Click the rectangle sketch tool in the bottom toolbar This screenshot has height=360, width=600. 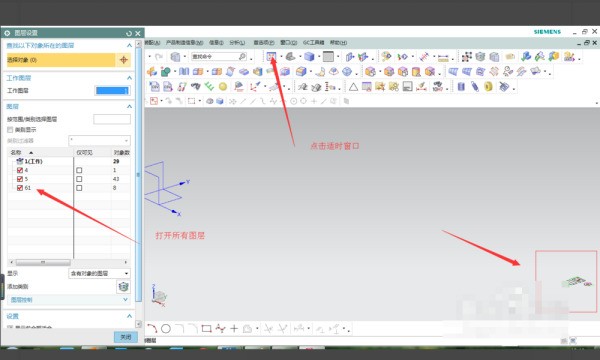(206, 328)
